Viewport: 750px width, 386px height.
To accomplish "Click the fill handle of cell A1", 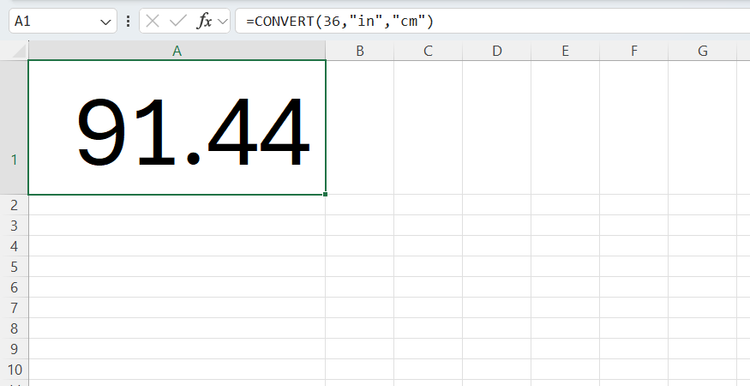I will point(325,194).
